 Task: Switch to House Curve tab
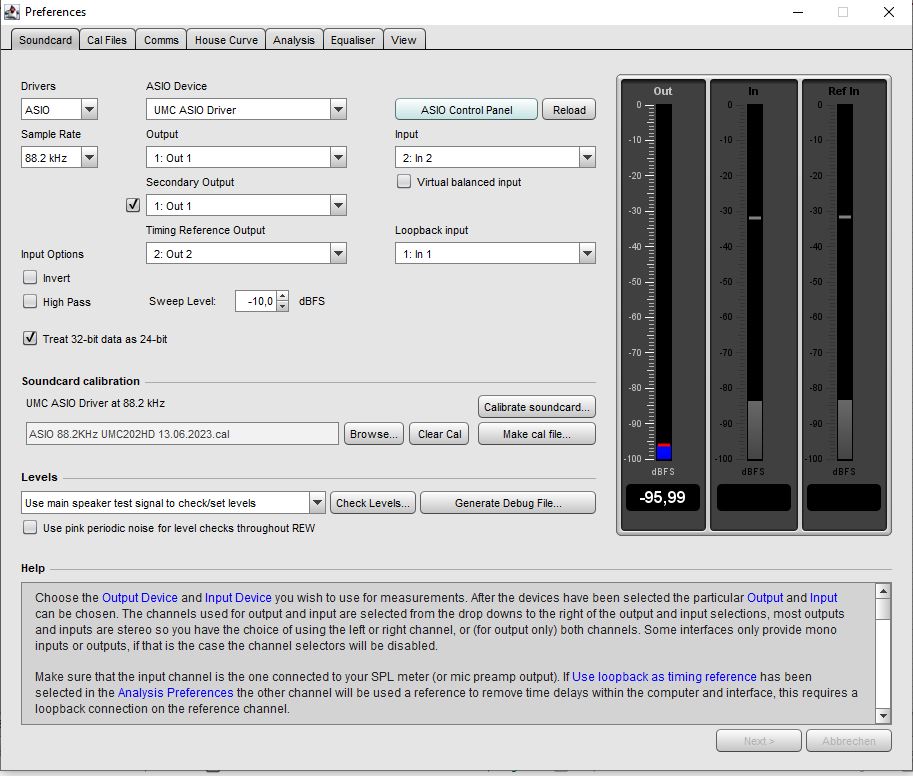tap(226, 40)
